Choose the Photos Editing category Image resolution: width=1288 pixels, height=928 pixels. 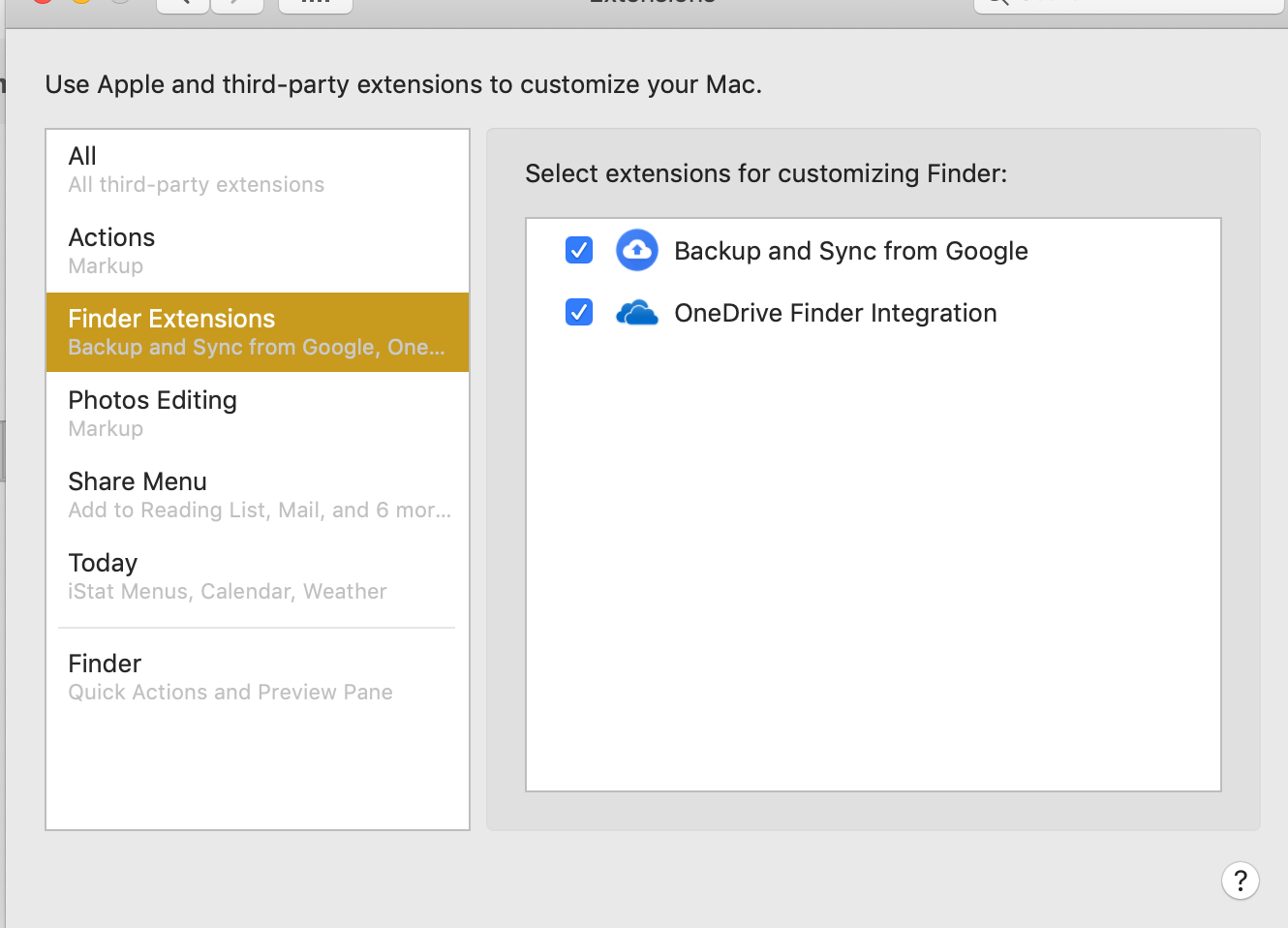tap(258, 414)
